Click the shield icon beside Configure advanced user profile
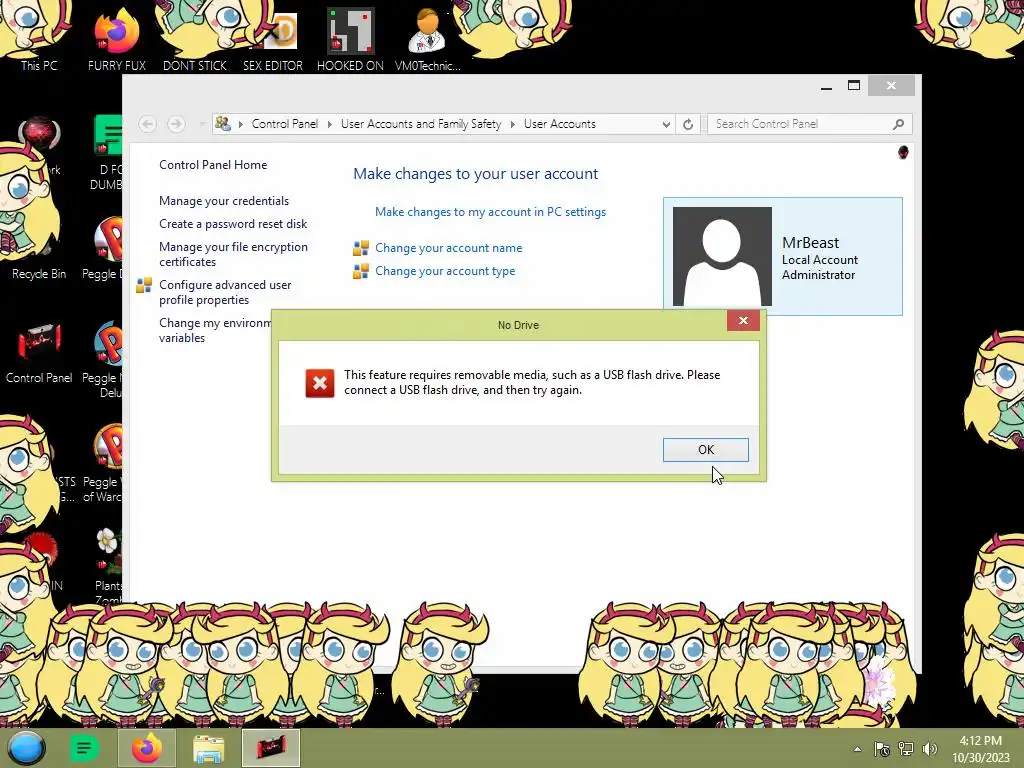 (144, 285)
